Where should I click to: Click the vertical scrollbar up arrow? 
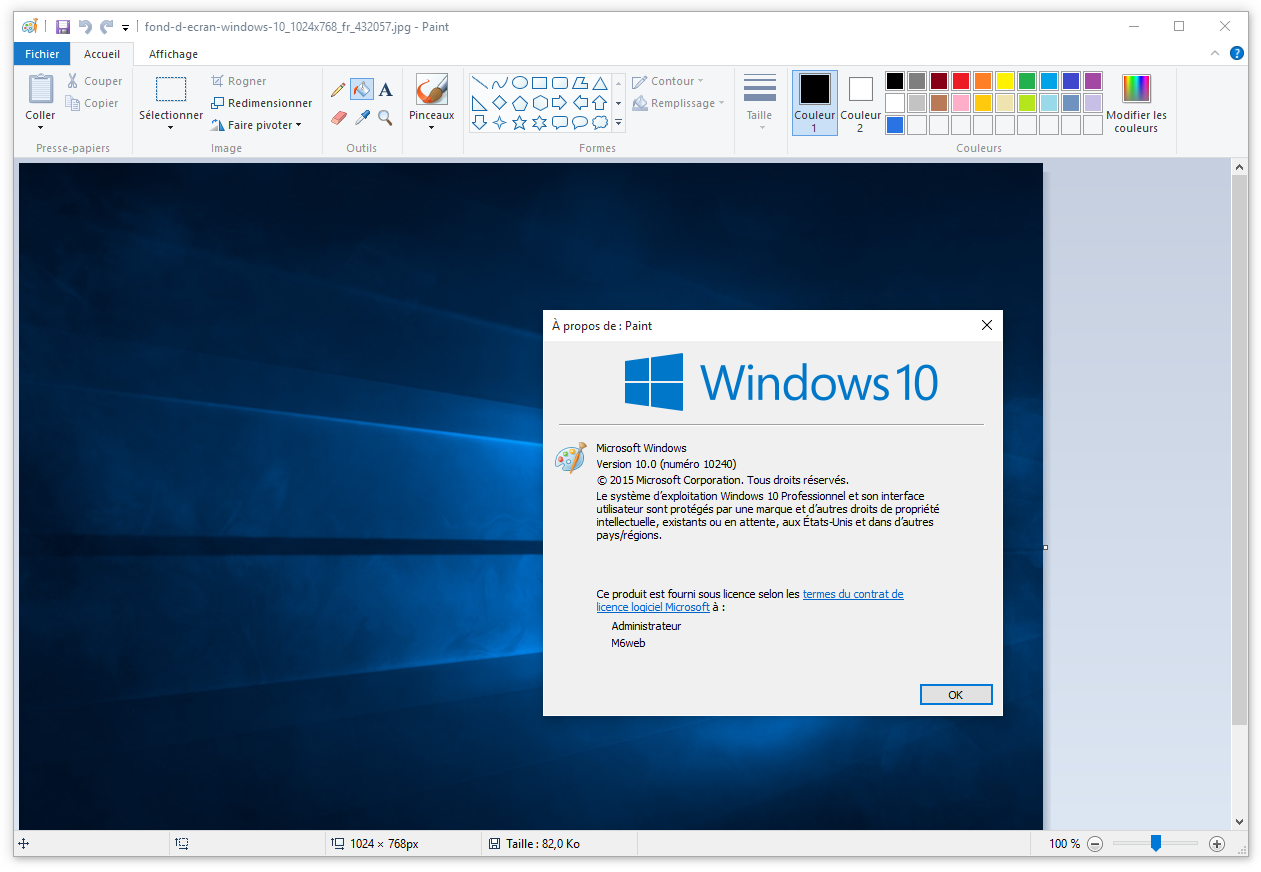[x=1240, y=167]
